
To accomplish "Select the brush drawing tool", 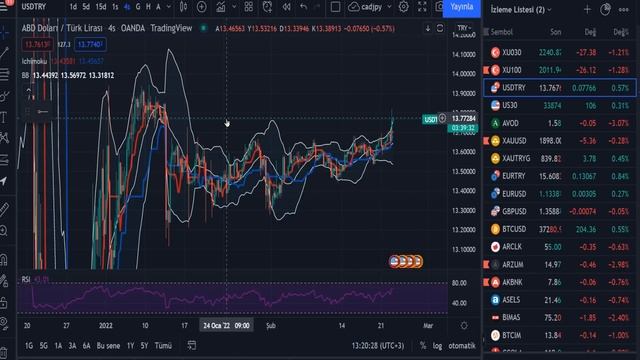I will [4, 96].
